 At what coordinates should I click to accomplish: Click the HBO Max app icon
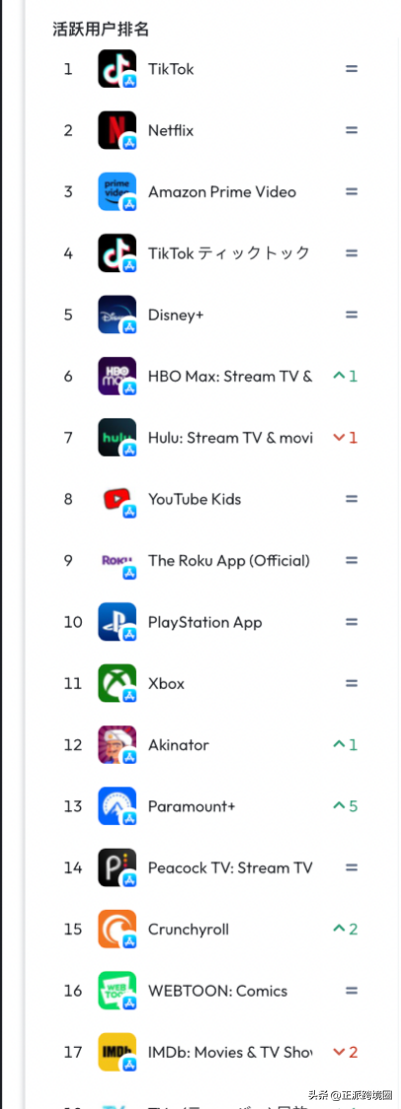(117, 376)
